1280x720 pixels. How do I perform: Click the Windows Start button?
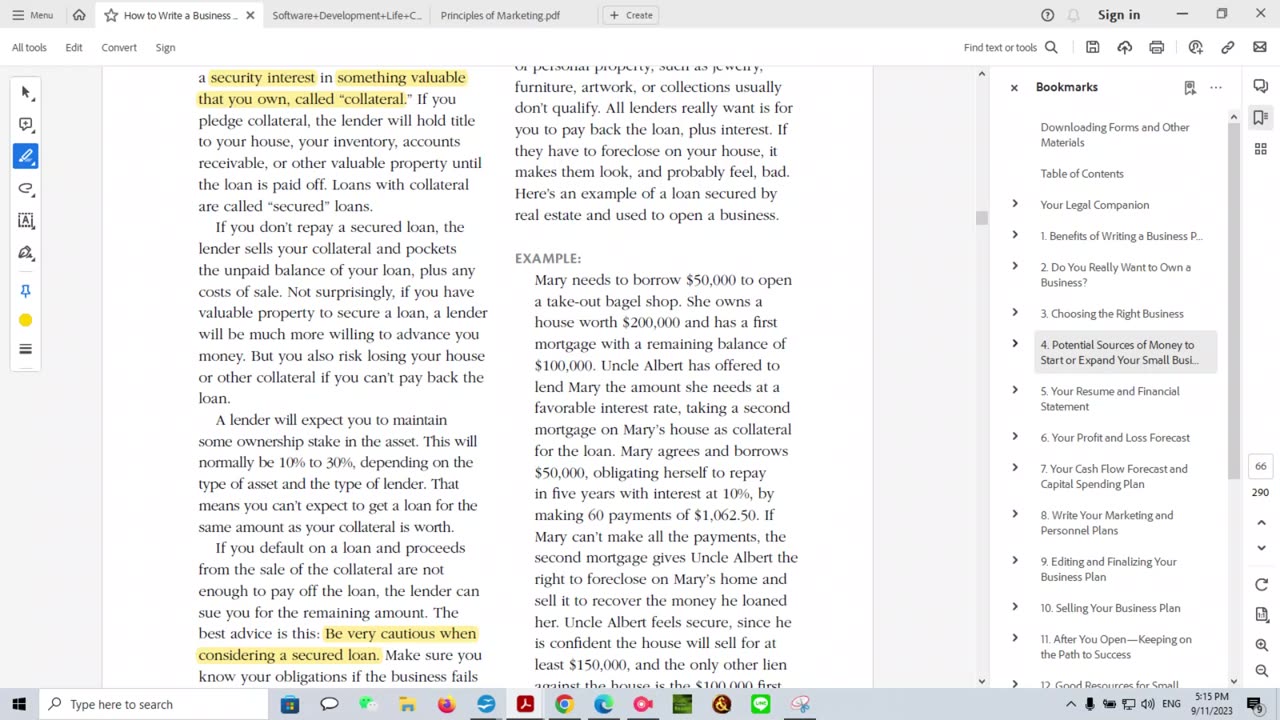tap(18, 704)
